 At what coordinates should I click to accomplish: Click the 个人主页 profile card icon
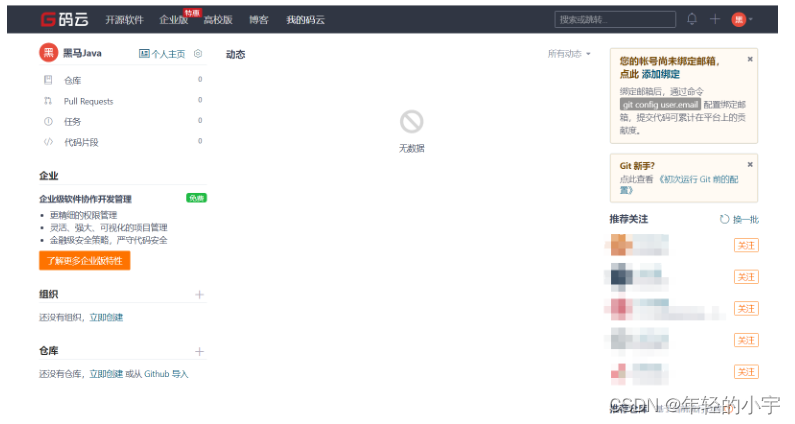point(144,53)
